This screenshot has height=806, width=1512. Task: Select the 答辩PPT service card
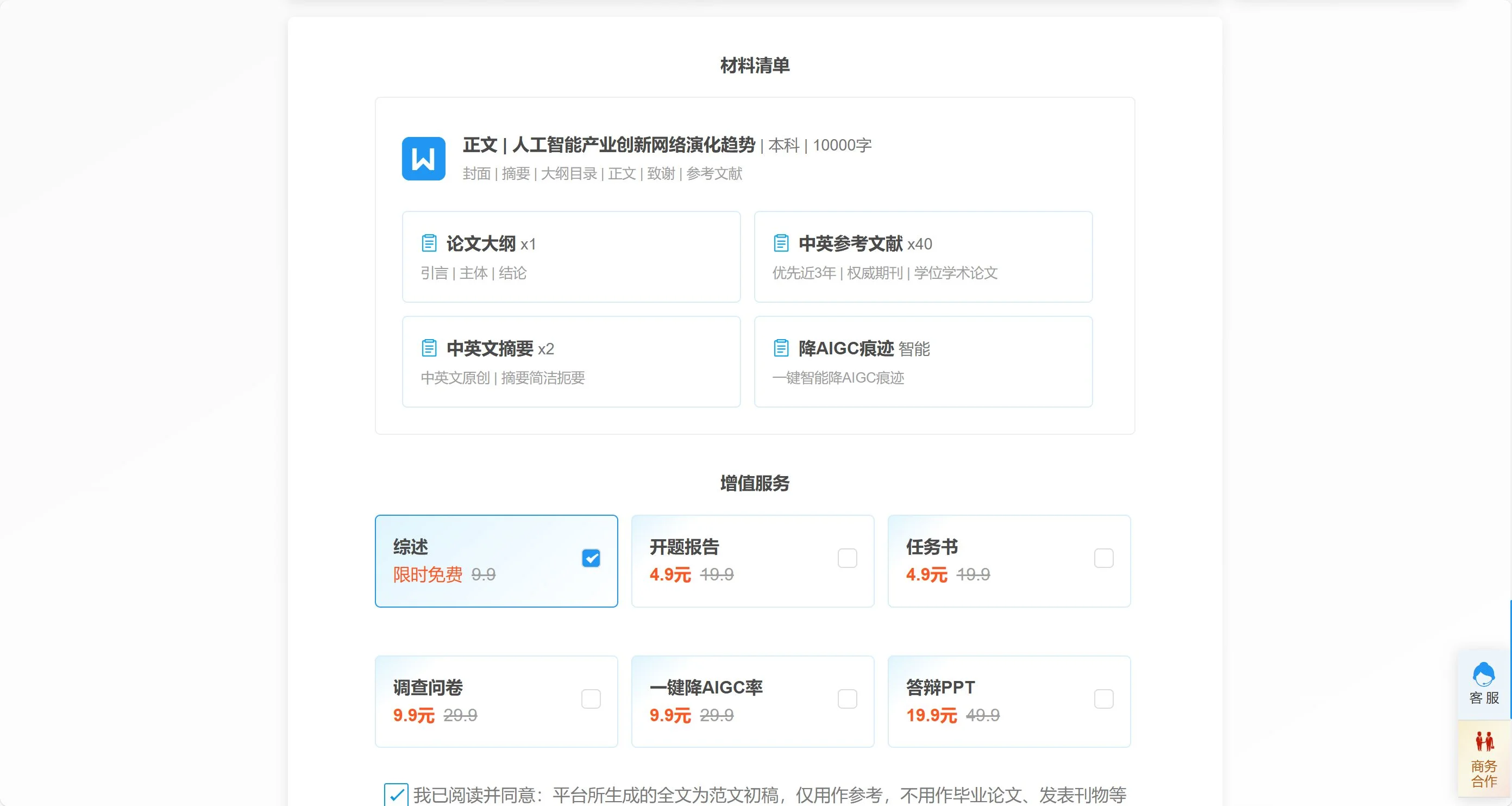point(1008,702)
